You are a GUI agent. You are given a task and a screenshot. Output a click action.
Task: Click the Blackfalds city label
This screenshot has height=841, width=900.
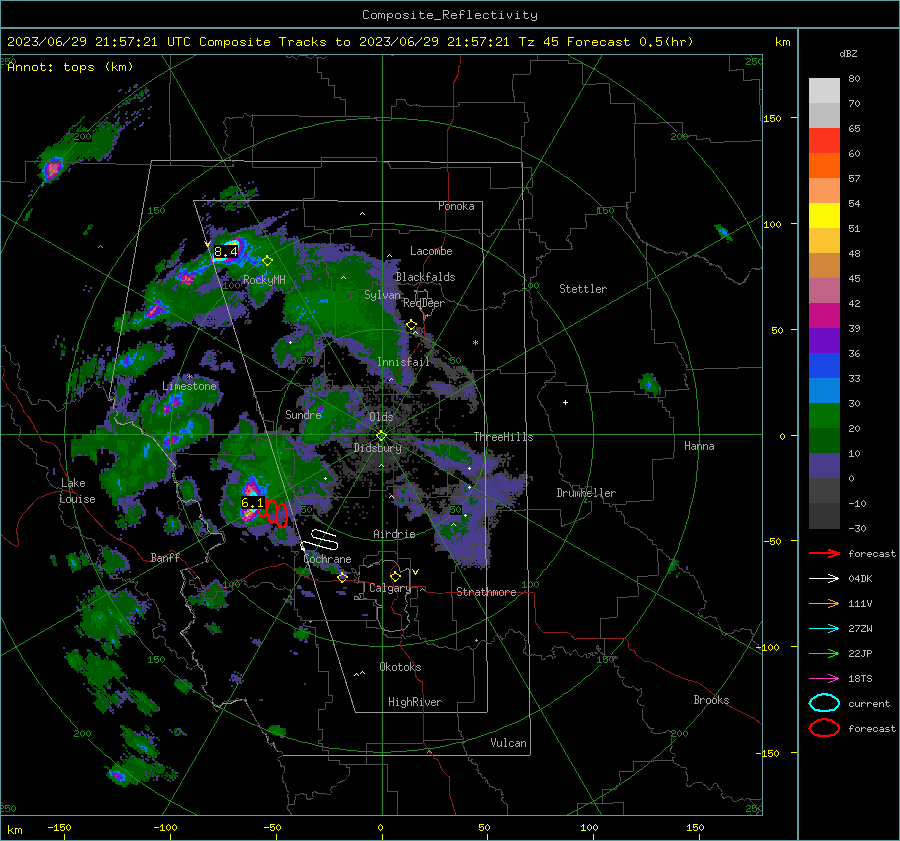pyautogui.click(x=425, y=277)
